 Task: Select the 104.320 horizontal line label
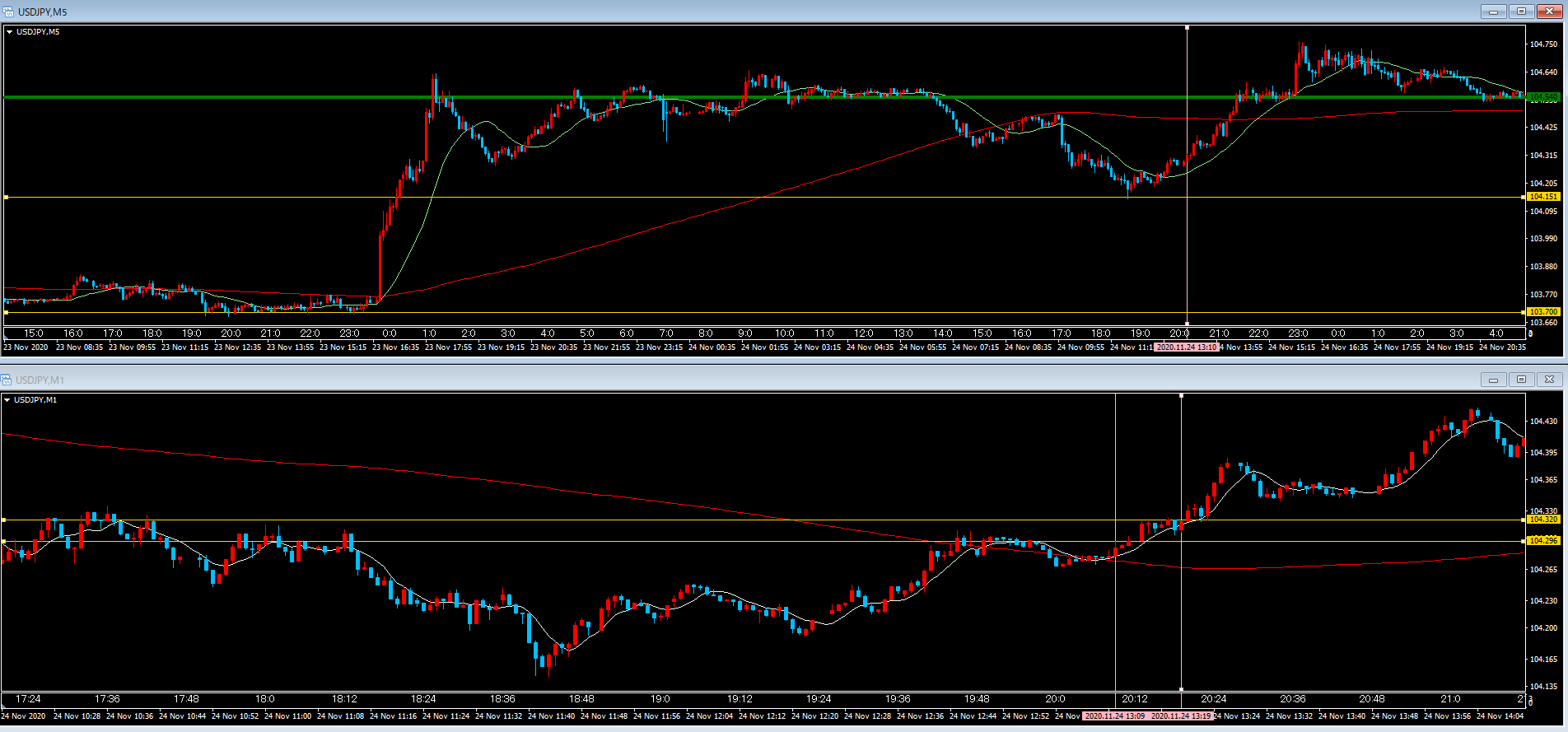tap(1543, 520)
